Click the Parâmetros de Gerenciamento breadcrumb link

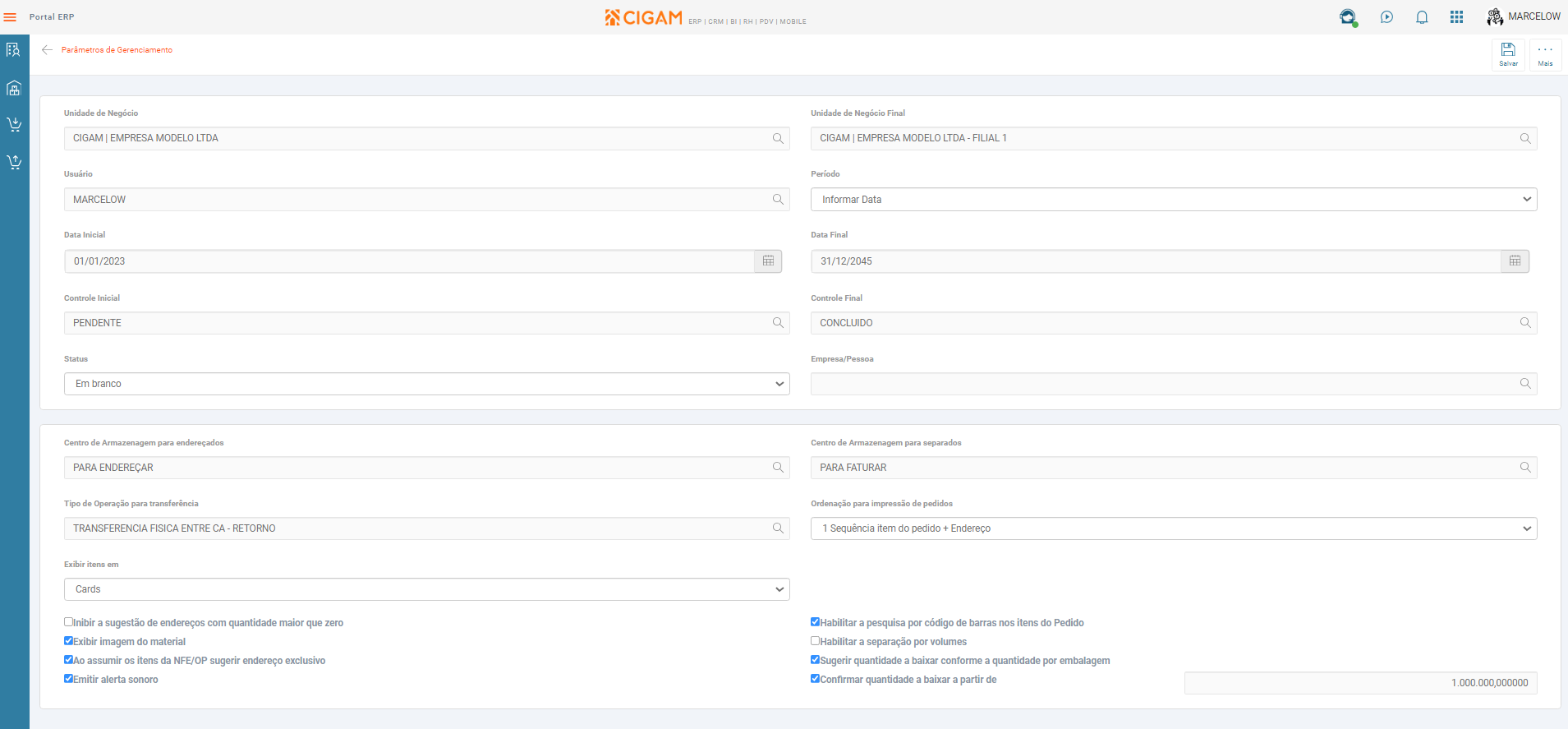tap(117, 50)
